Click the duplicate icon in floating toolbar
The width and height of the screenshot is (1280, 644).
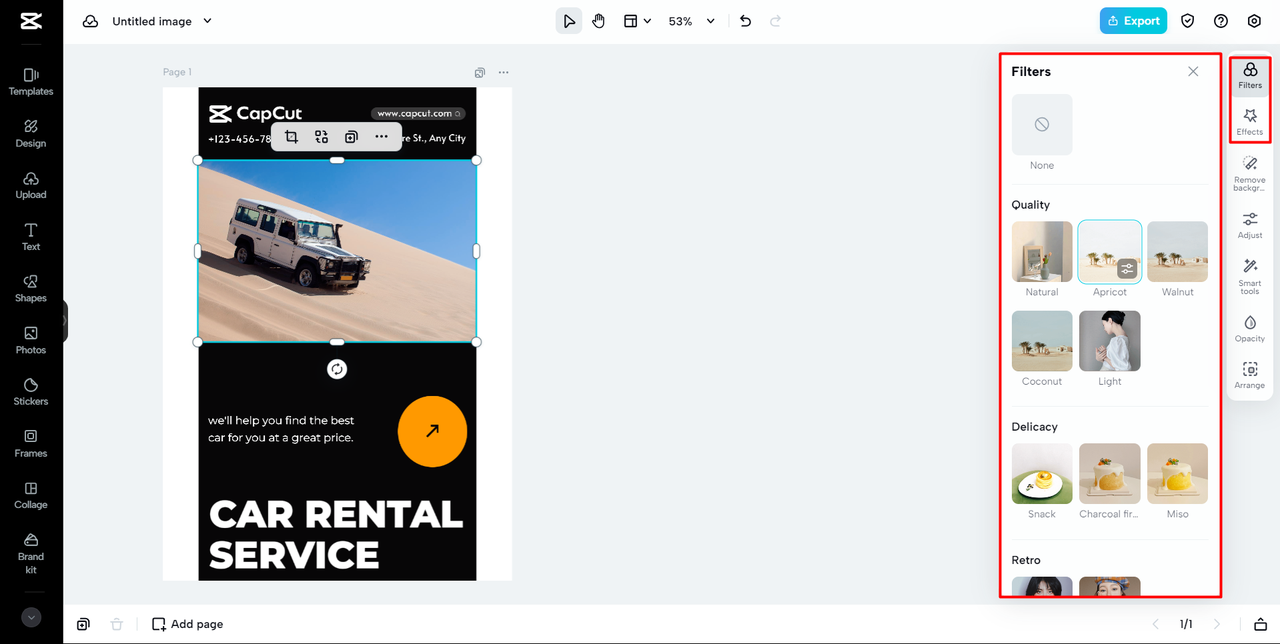[x=351, y=137]
